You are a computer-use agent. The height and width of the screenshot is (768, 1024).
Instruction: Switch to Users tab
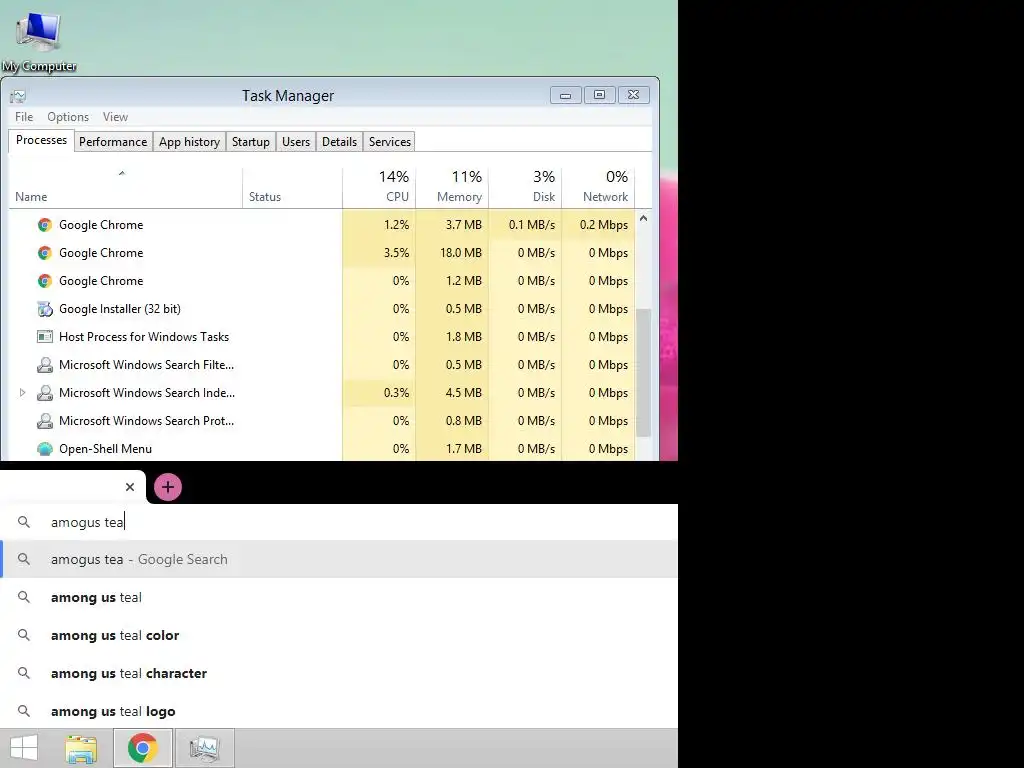[296, 142]
